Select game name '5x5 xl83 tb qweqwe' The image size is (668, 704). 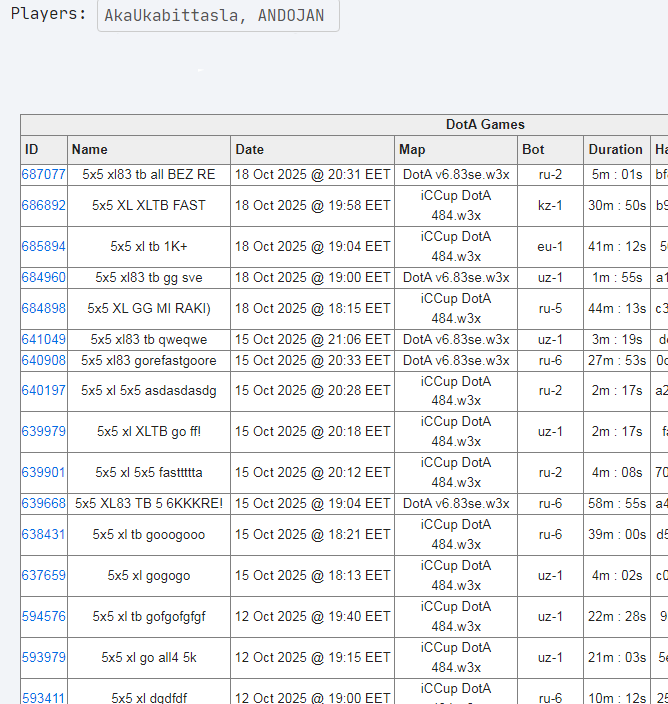(x=149, y=339)
